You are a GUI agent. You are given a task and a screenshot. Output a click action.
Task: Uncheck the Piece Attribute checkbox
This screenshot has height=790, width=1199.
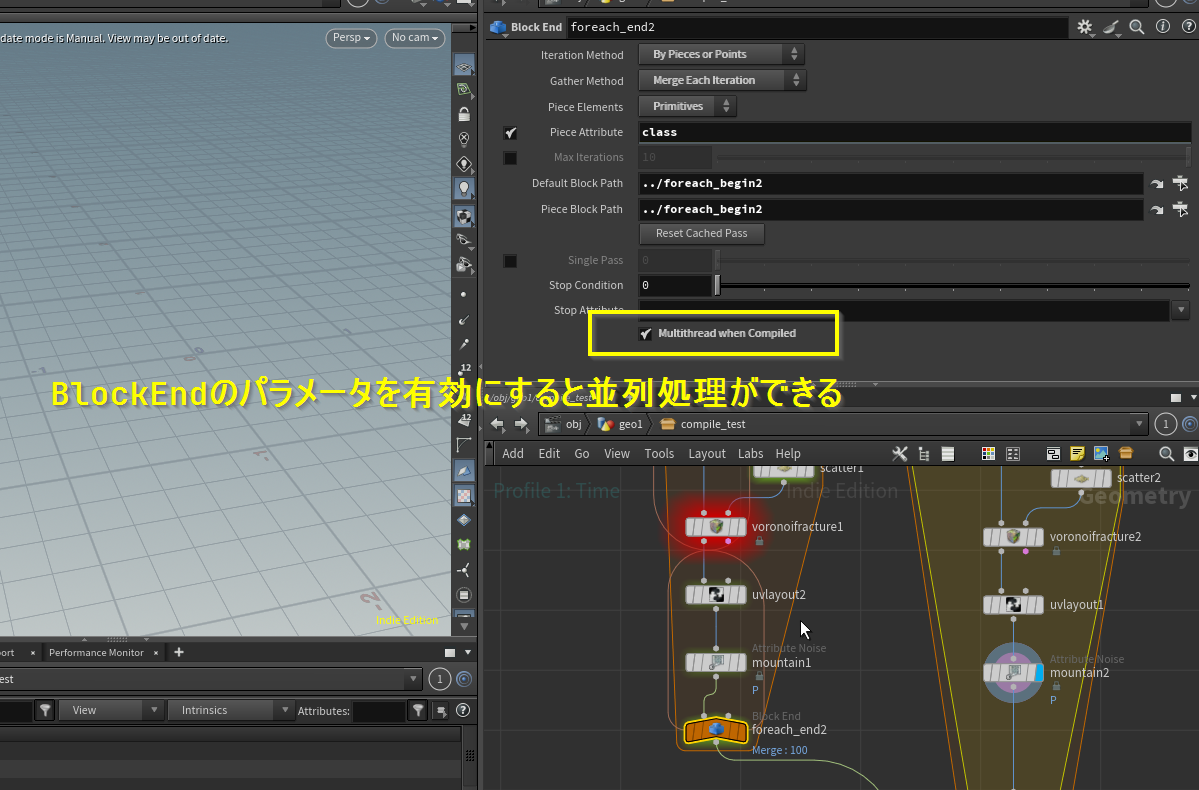coord(510,132)
